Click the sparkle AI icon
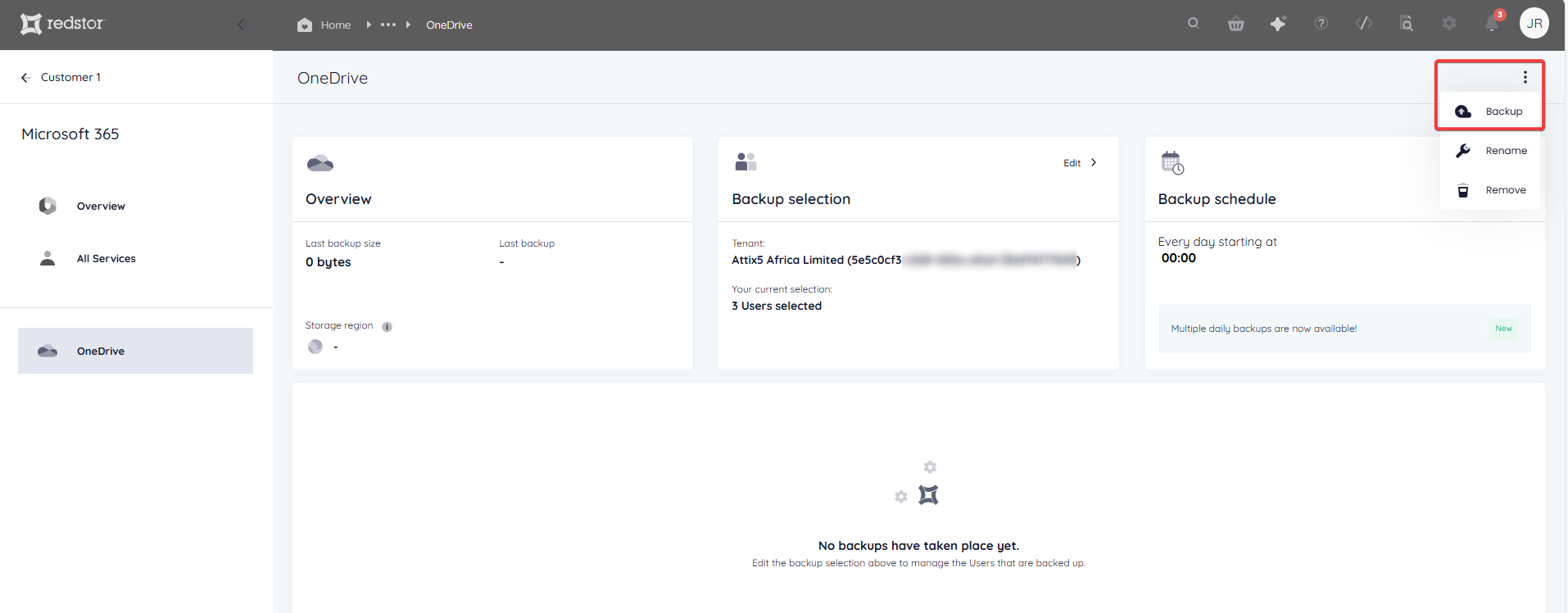 point(1278,24)
